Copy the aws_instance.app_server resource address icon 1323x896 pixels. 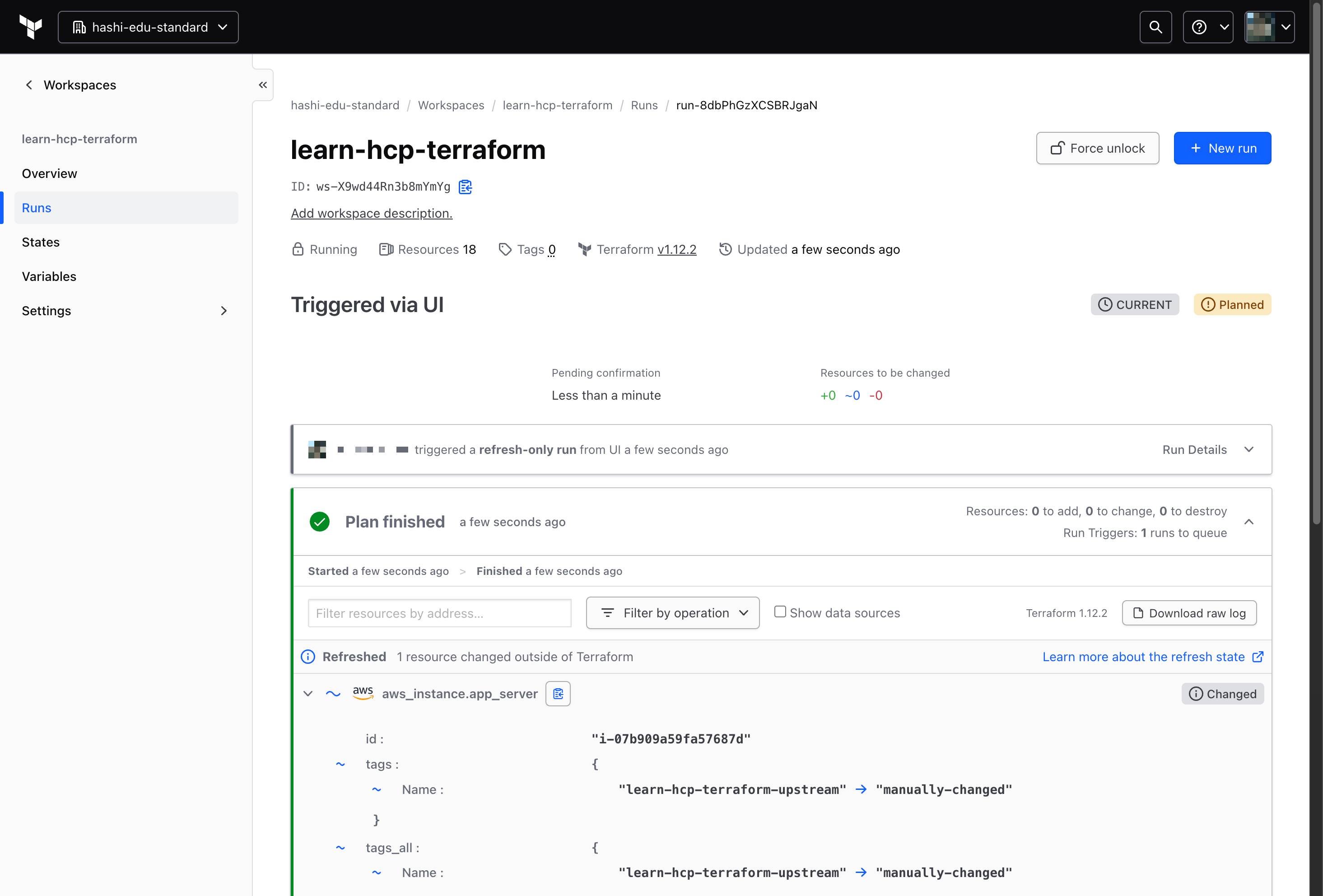[x=557, y=693]
